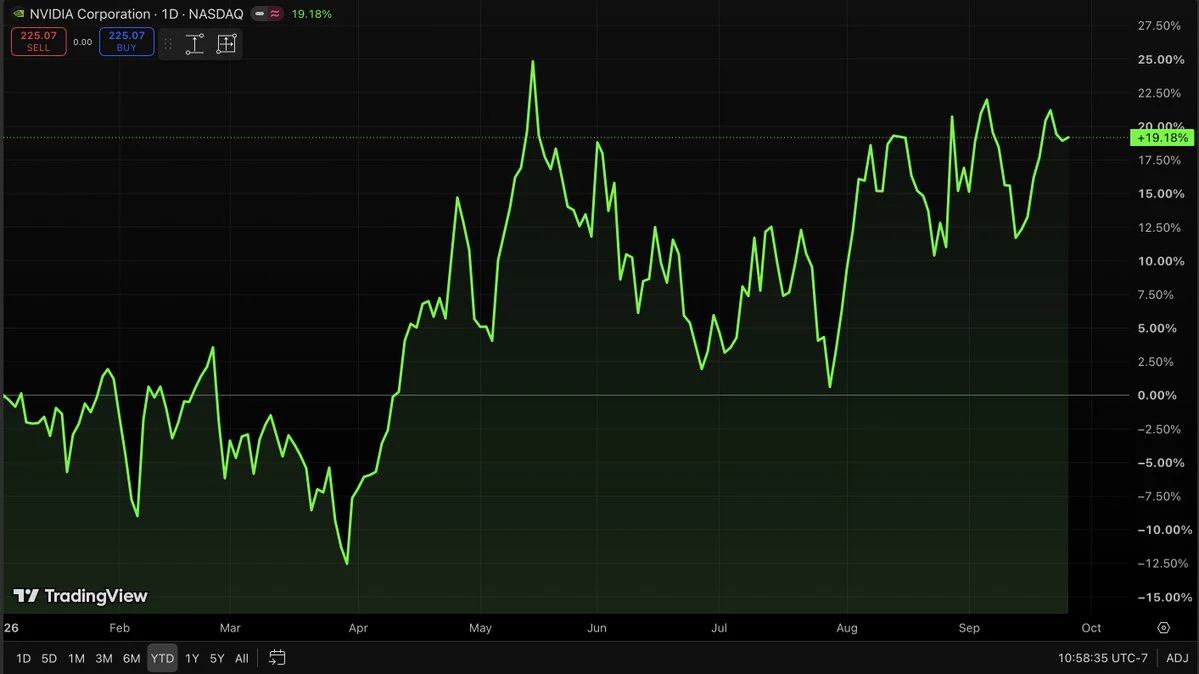Click the +19.18% current price label
1199x674 pixels.
pyautogui.click(x=1162, y=138)
